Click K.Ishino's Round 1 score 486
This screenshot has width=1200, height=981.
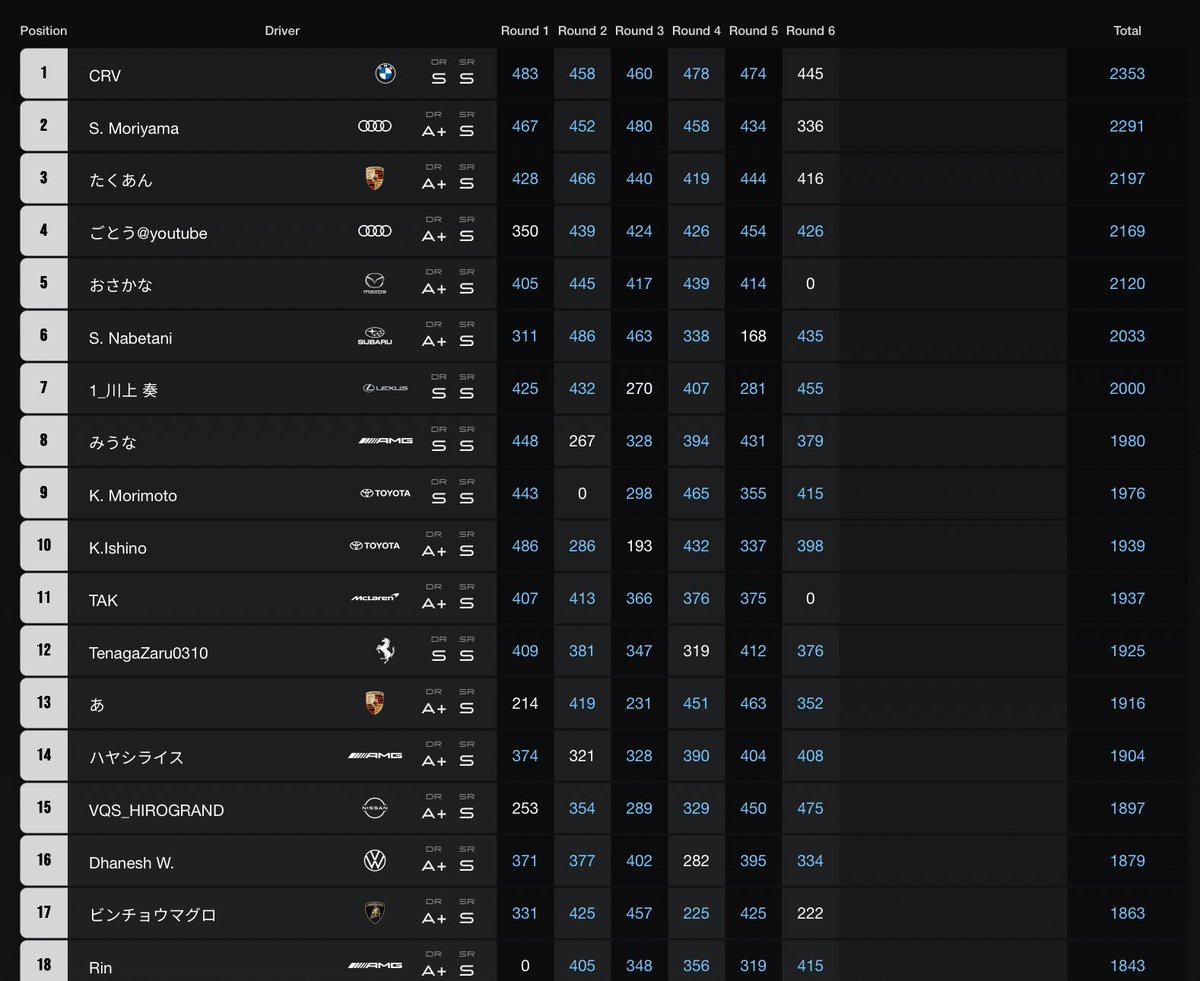pos(525,546)
